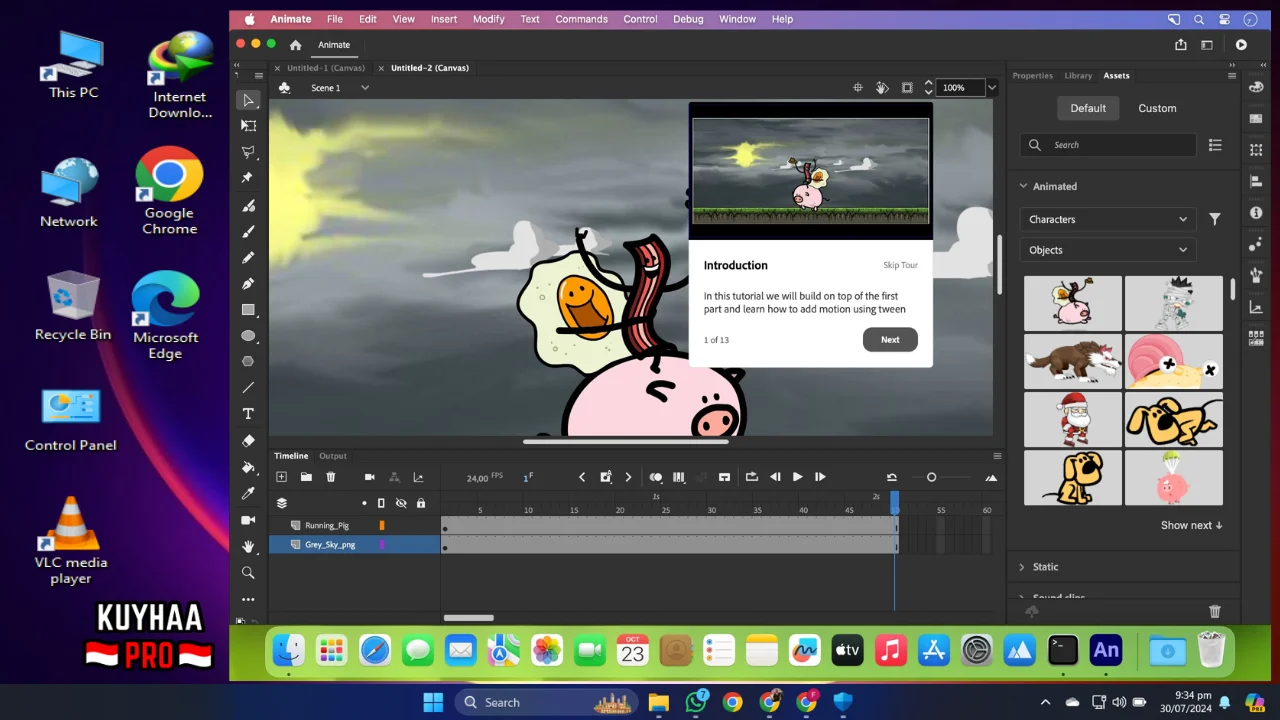Click the Rotation tool icon above stage

tap(882, 88)
